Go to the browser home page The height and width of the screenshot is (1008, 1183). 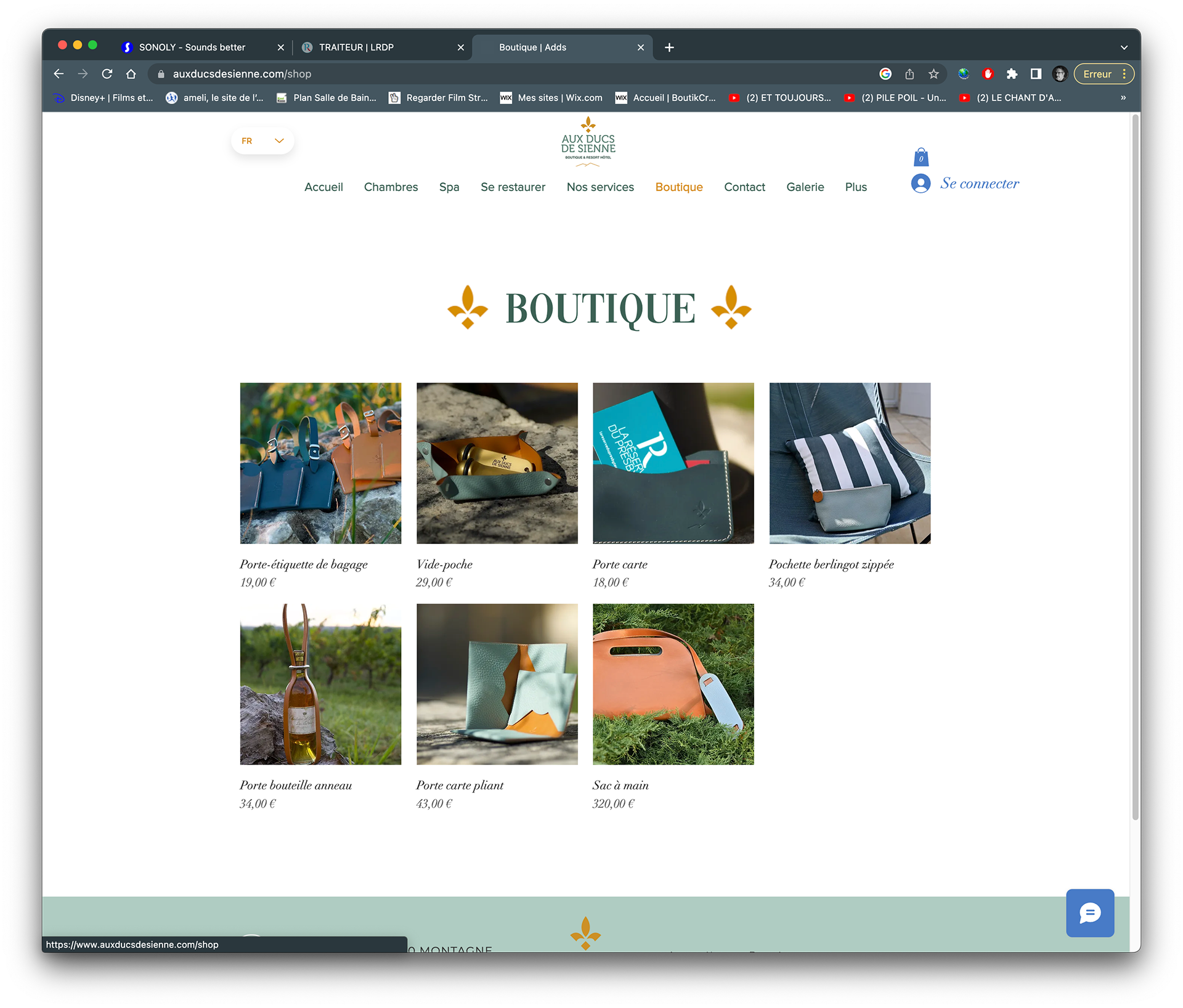pyautogui.click(x=131, y=74)
